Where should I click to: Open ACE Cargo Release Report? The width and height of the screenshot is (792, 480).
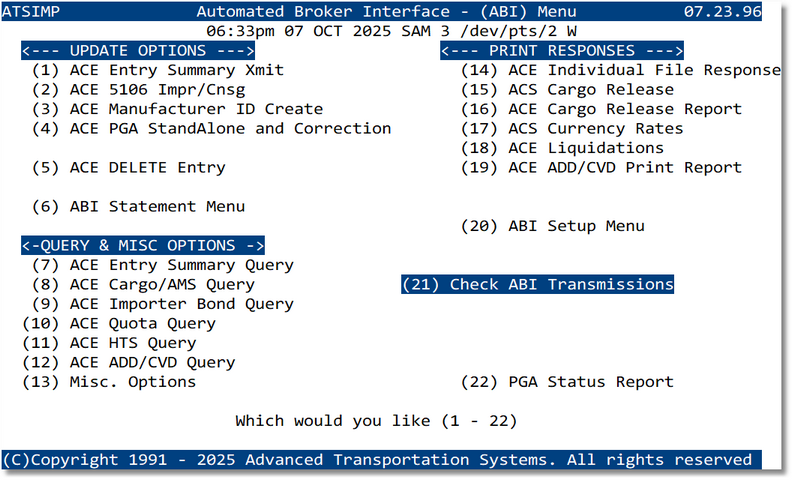click(x=600, y=109)
